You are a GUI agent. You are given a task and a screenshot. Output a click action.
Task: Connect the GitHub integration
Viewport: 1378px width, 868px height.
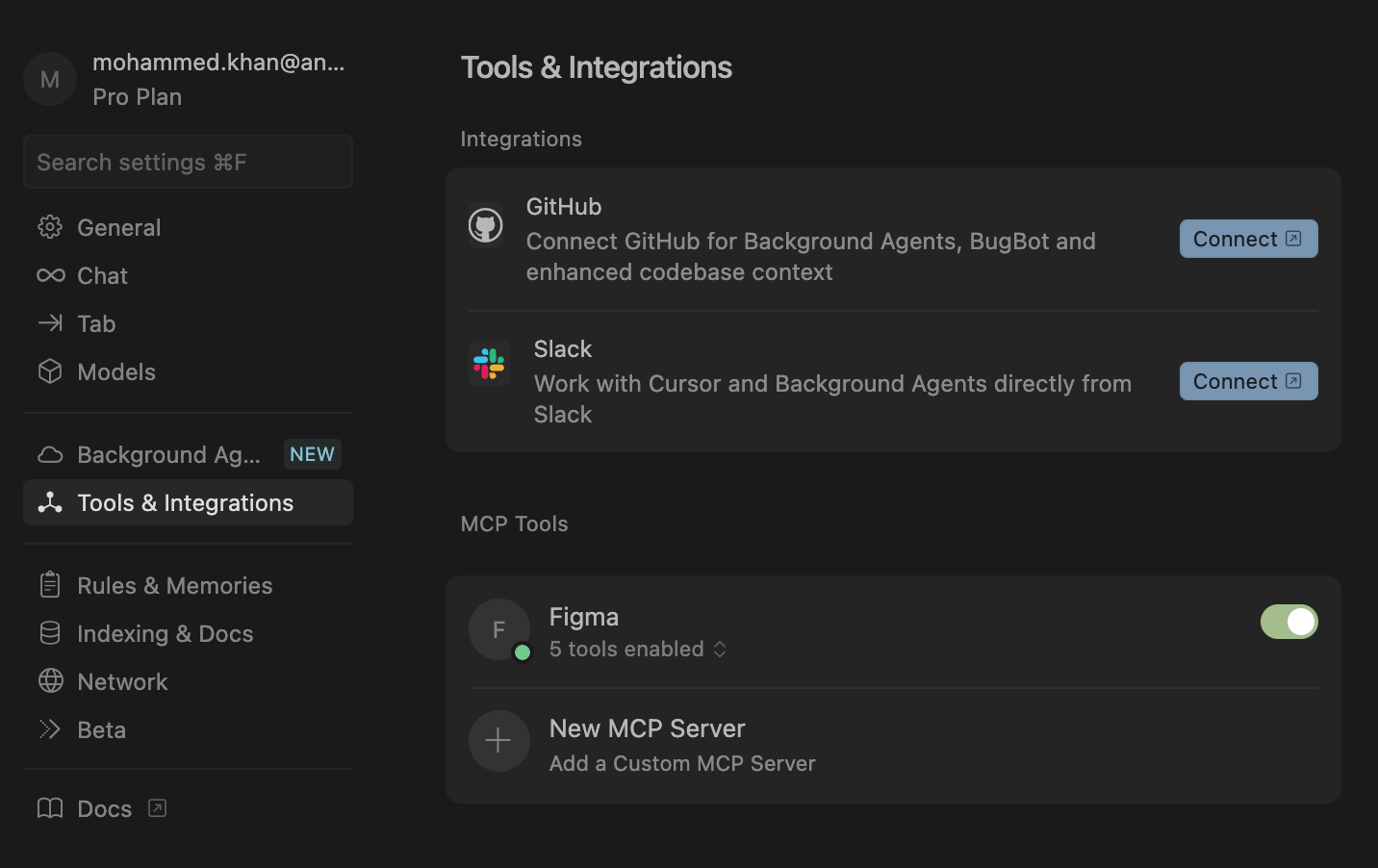pos(1248,239)
